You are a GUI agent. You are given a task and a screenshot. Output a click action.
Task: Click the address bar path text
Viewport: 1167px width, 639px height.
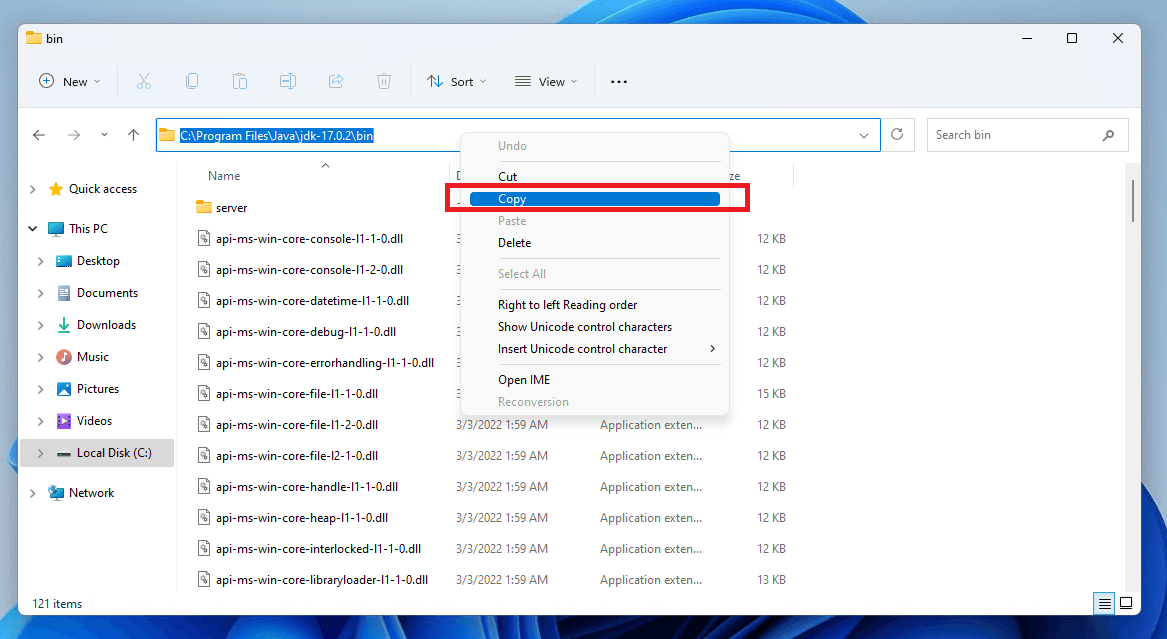coord(277,135)
